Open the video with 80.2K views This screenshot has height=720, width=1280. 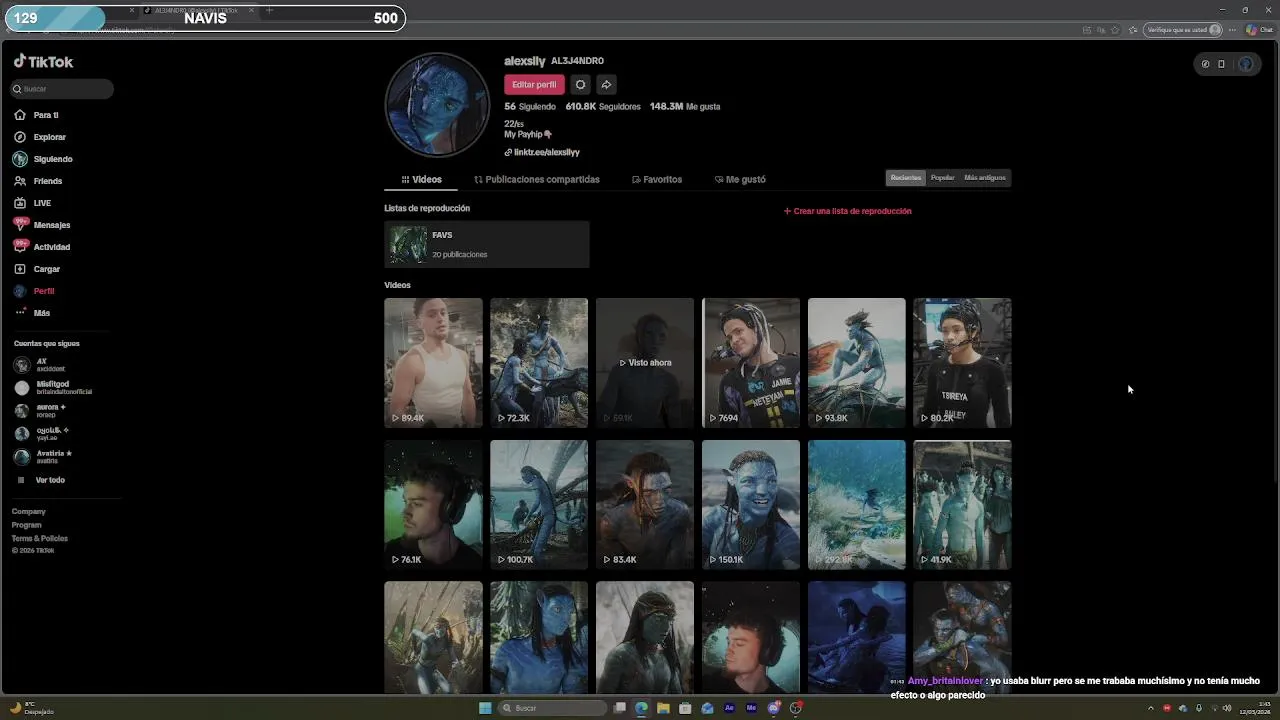pyautogui.click(x=962, y=363)
